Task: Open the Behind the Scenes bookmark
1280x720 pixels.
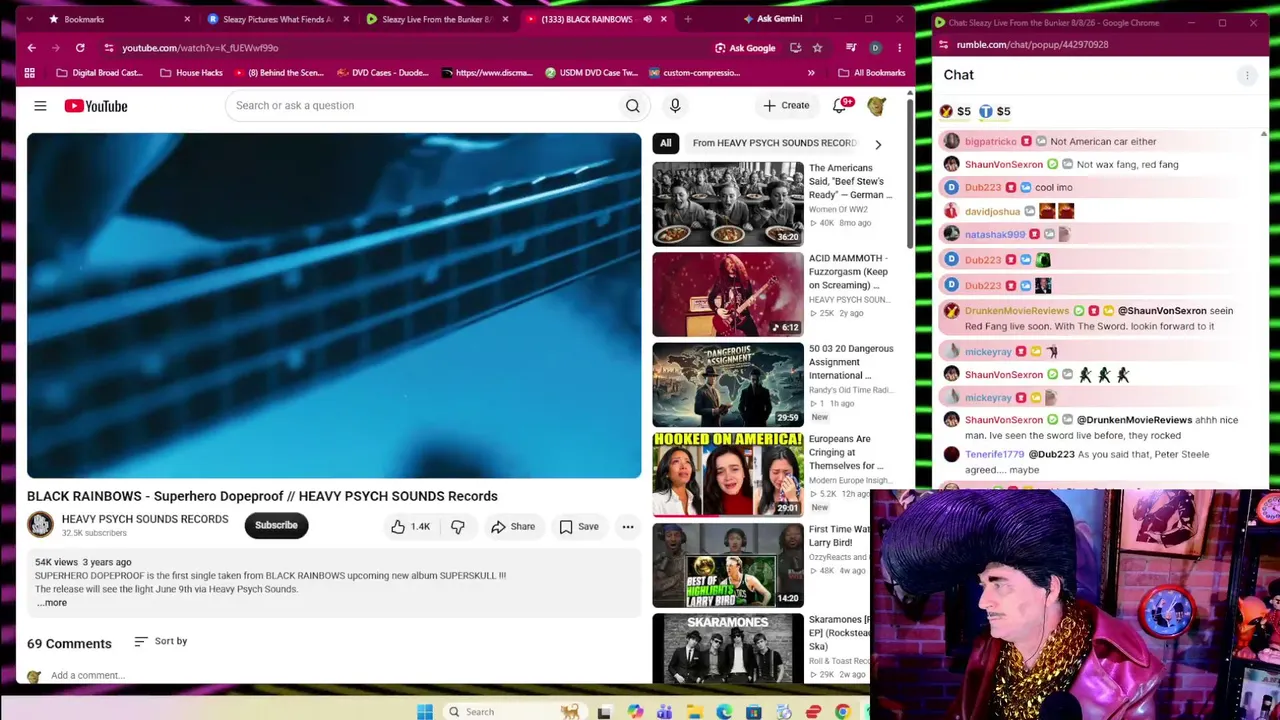Action: (x=278, y=72)
